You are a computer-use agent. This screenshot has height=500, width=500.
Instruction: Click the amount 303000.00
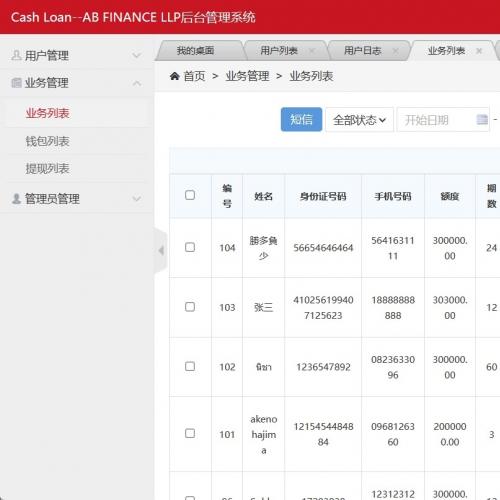click(450, 307)
